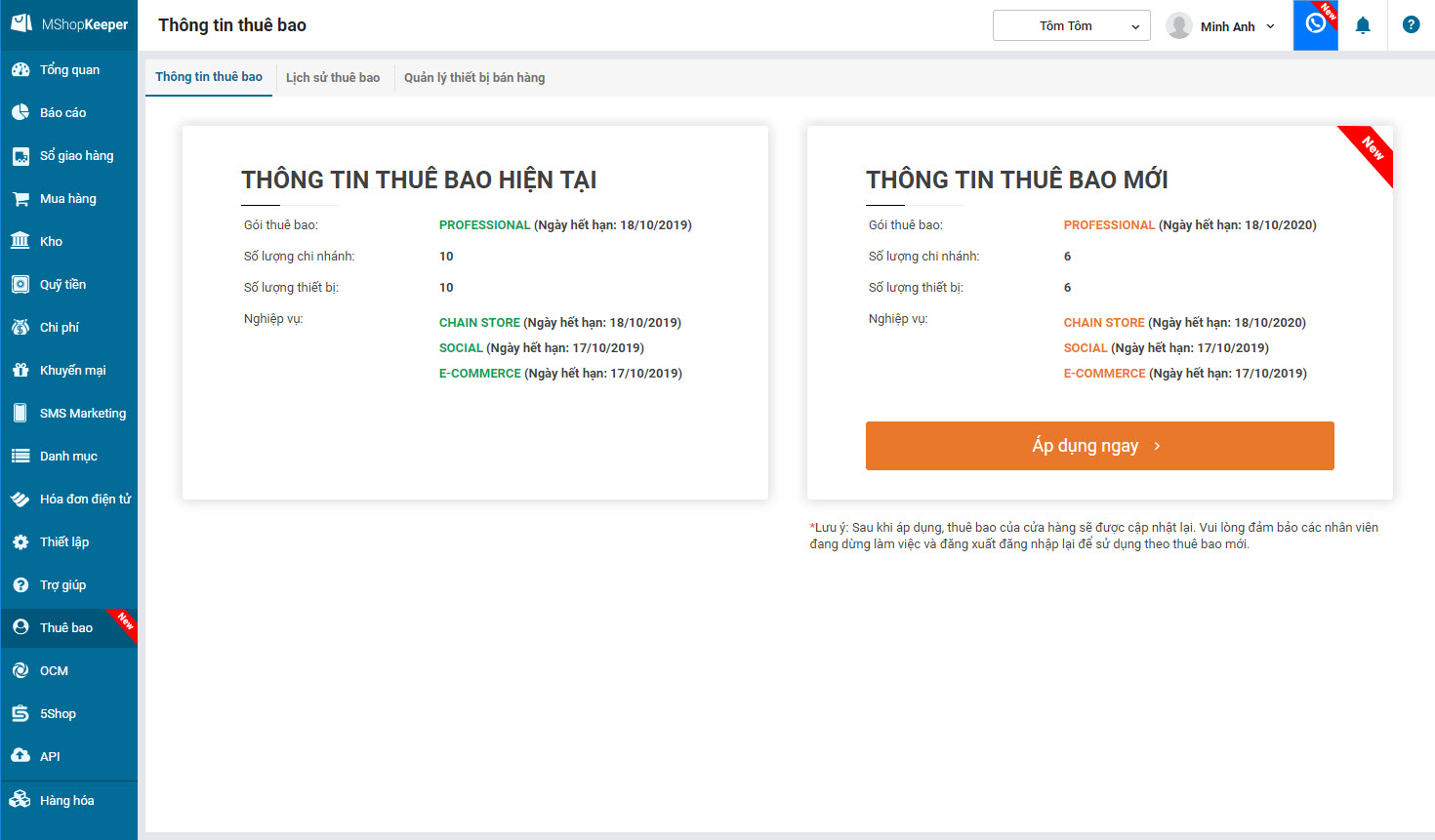
Task: Expand the Tôm Tôm store dropdown
Action: [x=1071, y=26]
